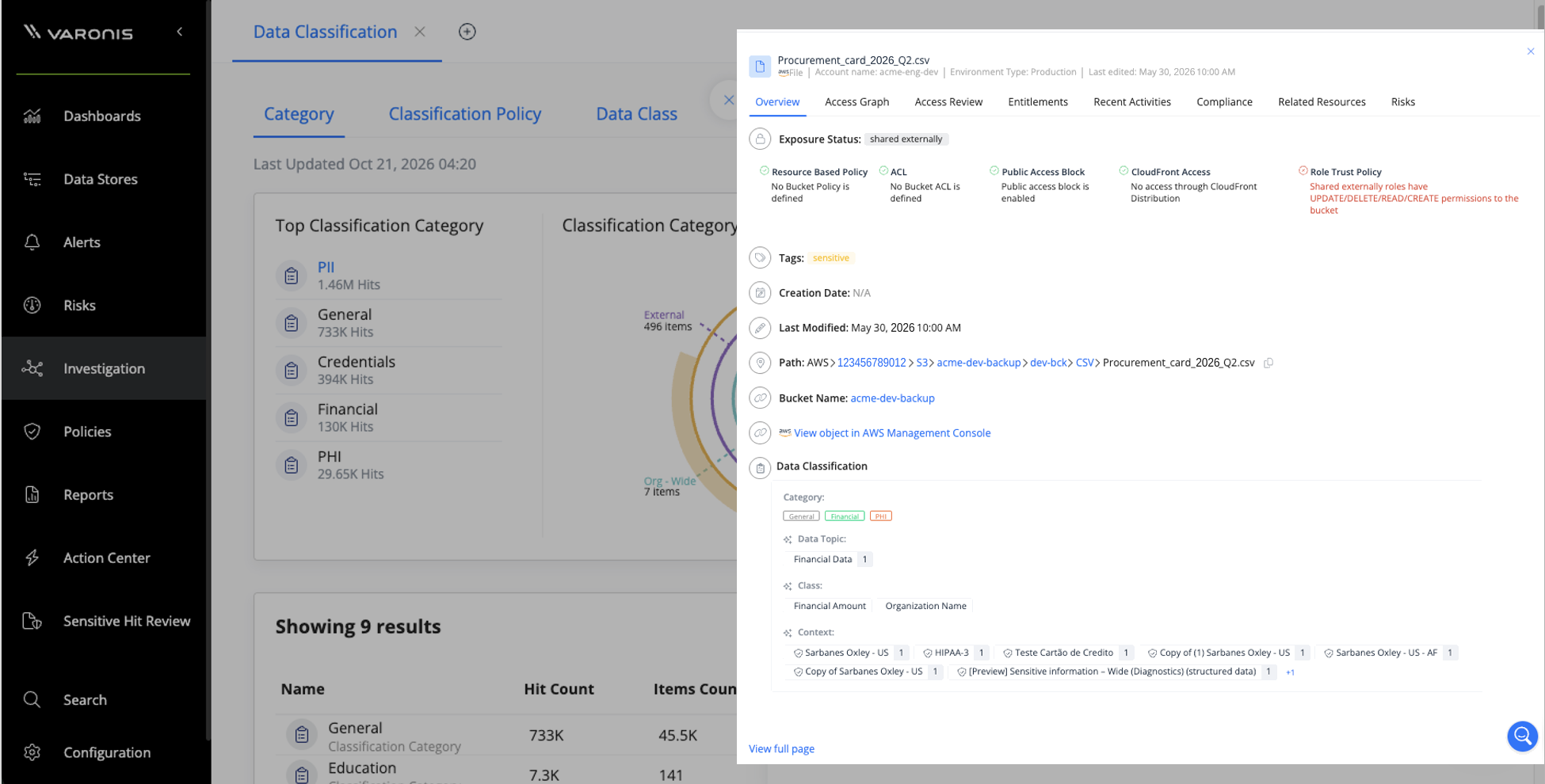Open the General classification category row

507,736
